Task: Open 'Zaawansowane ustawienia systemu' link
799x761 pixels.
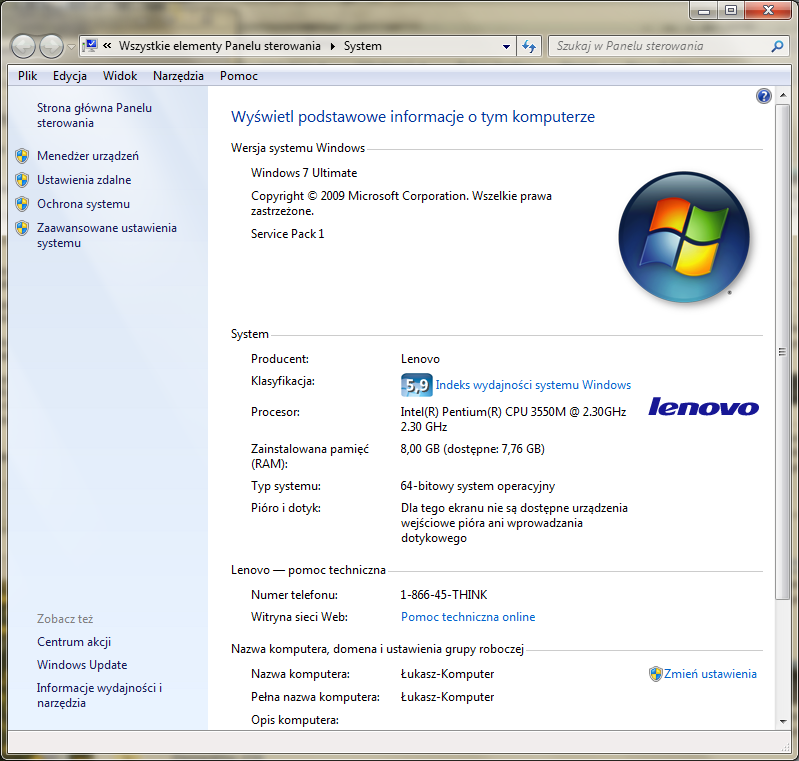Action: [x=106, y=235]
